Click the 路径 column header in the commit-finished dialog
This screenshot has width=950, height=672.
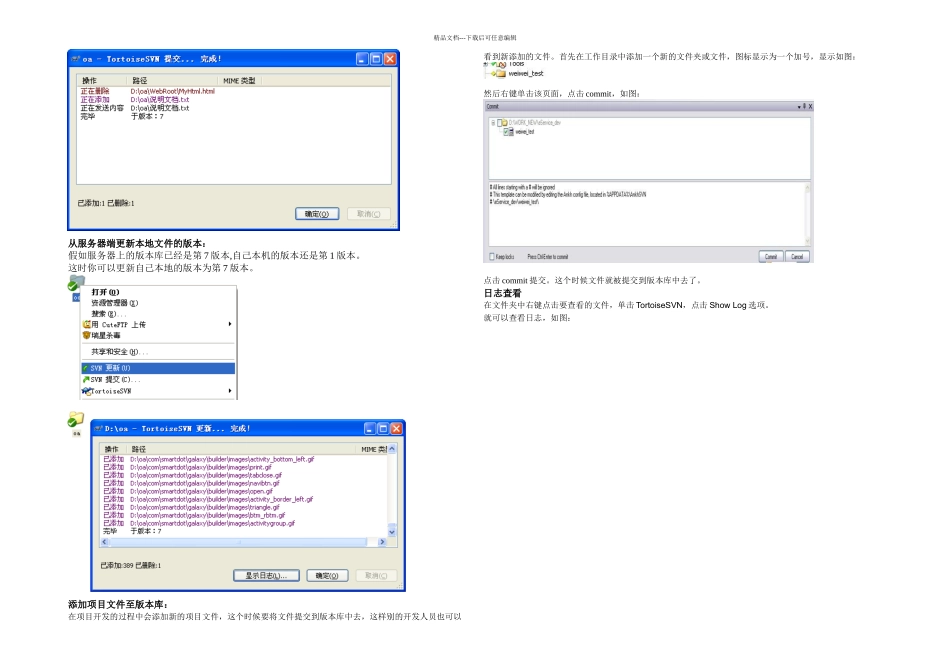point(172,81)
